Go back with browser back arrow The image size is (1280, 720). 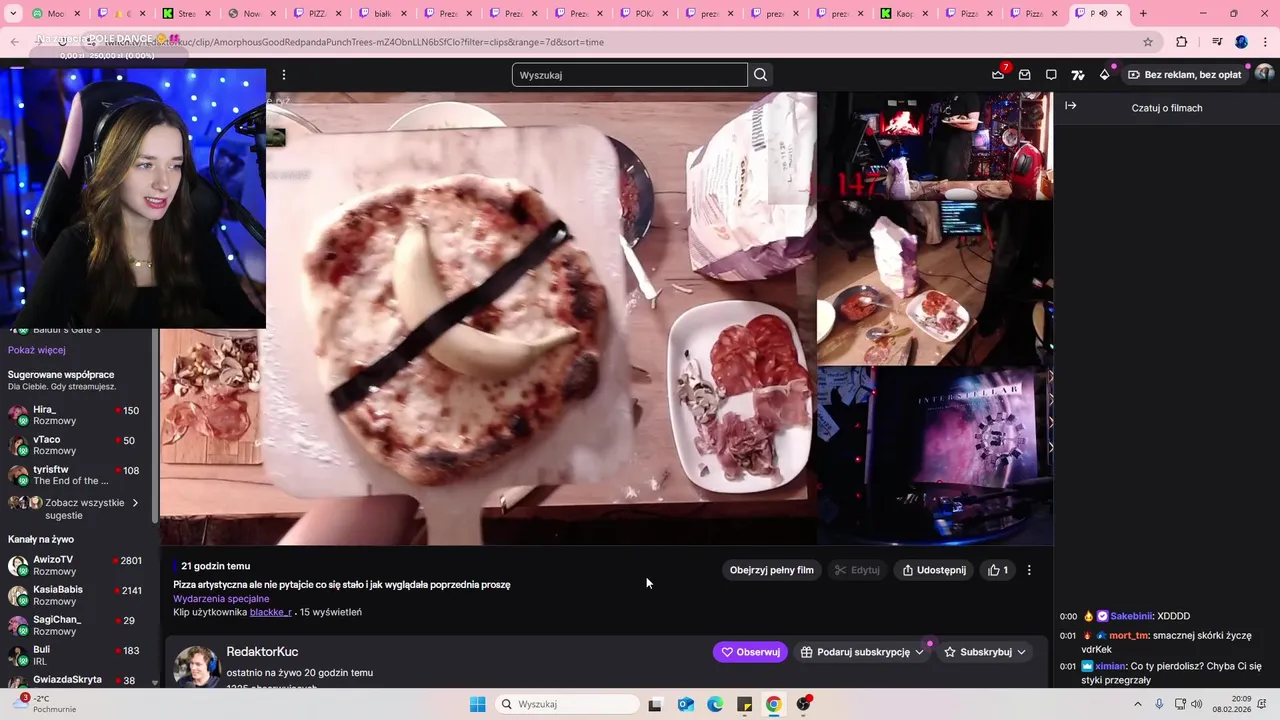point(14,42)
